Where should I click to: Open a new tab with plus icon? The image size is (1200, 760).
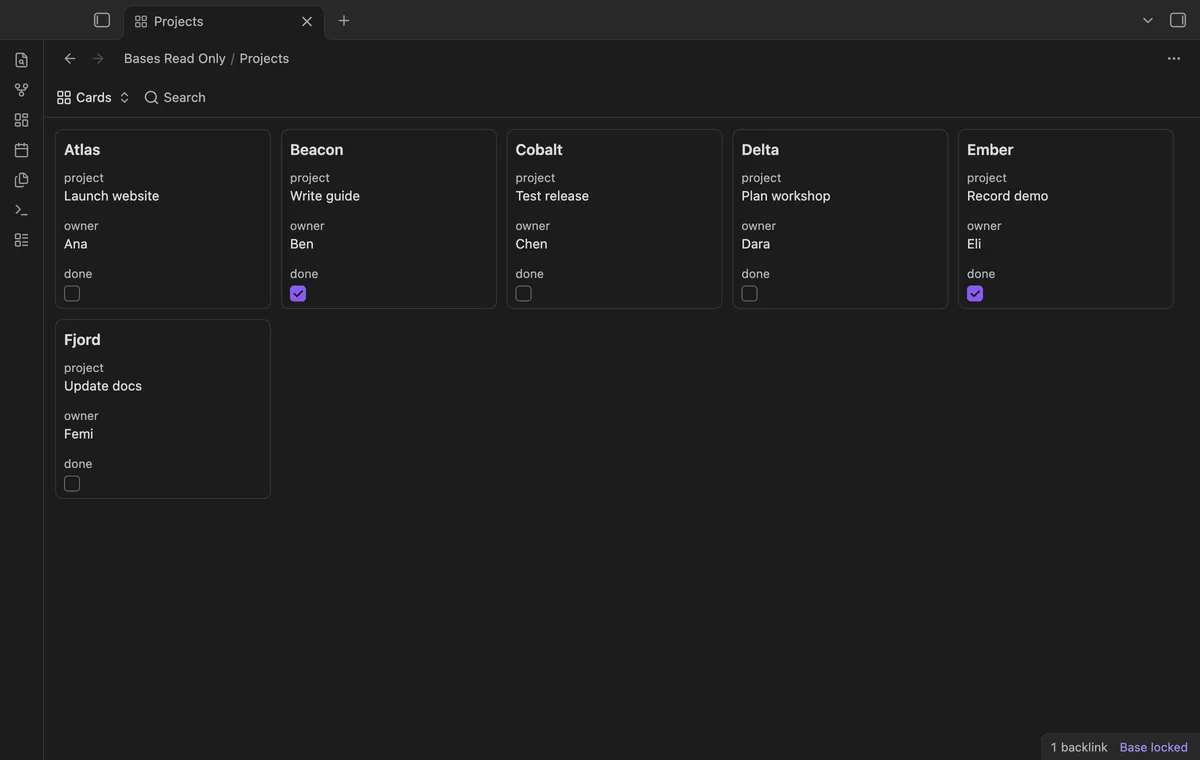344,20
